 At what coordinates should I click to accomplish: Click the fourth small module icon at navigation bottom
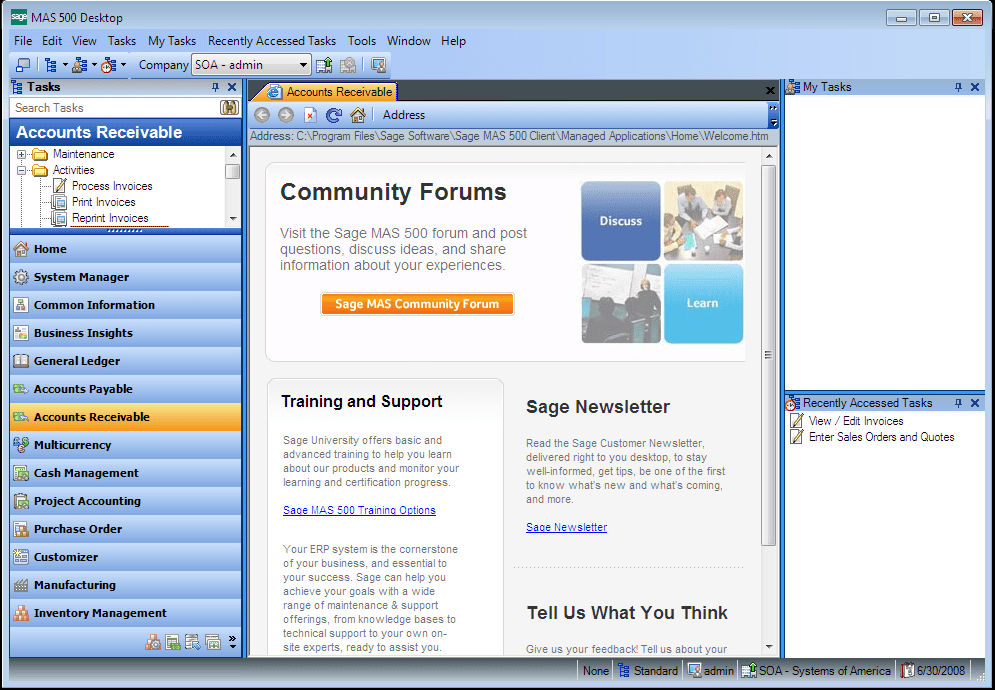[213, 642]
